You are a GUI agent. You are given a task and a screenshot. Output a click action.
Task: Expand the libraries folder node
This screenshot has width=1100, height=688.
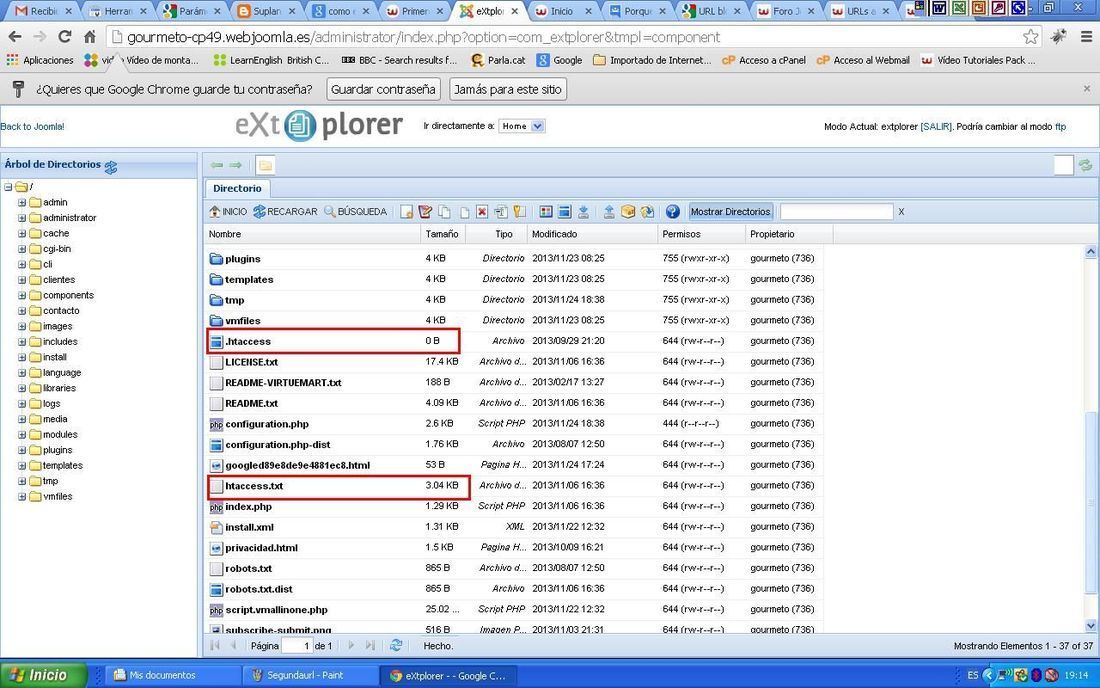(x=22, y=388)
